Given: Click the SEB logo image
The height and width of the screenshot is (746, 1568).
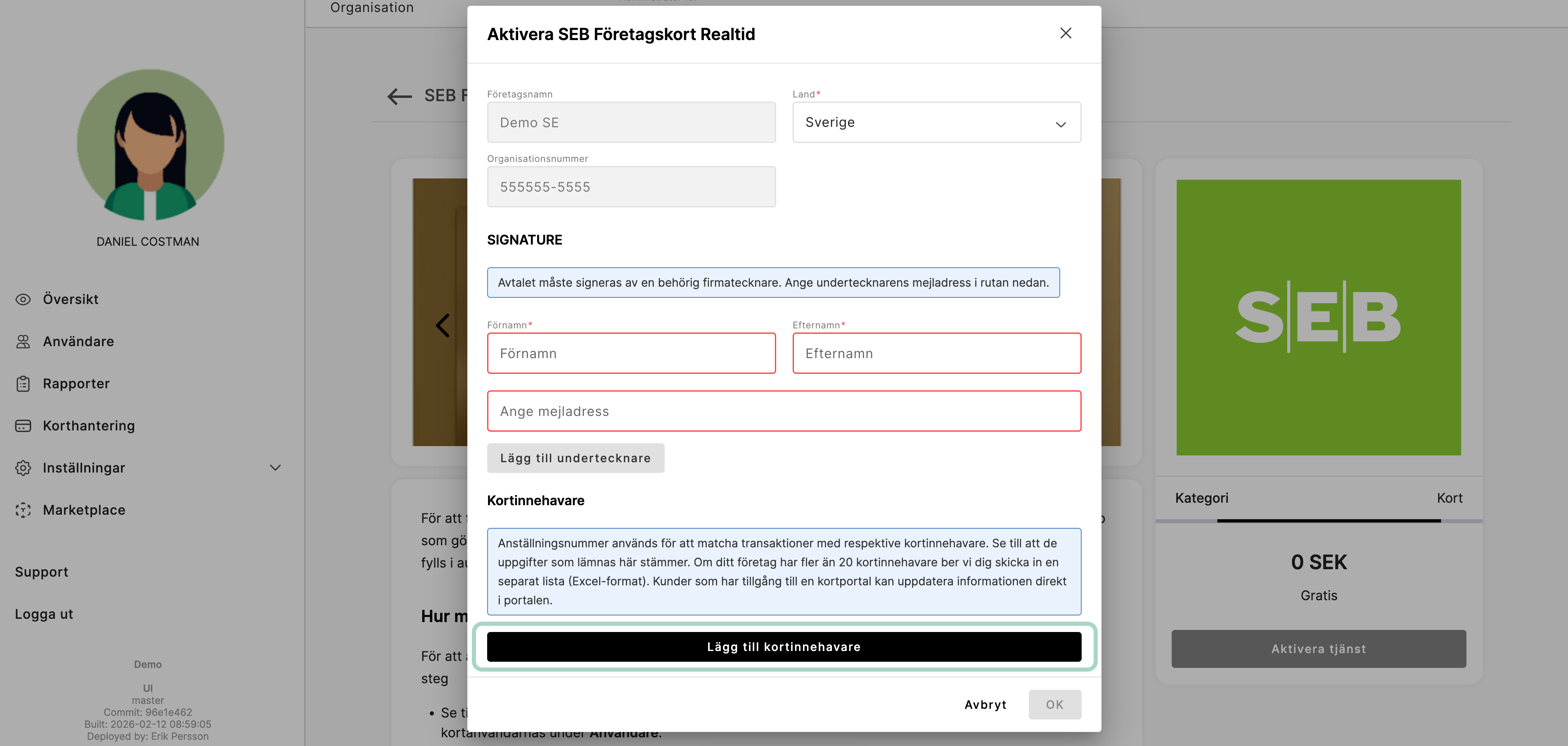Looking at the screenshot, I should [1319, 317].
